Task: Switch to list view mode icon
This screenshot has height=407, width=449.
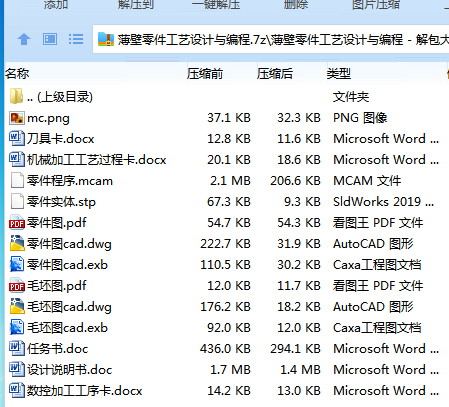Action: 76,39
